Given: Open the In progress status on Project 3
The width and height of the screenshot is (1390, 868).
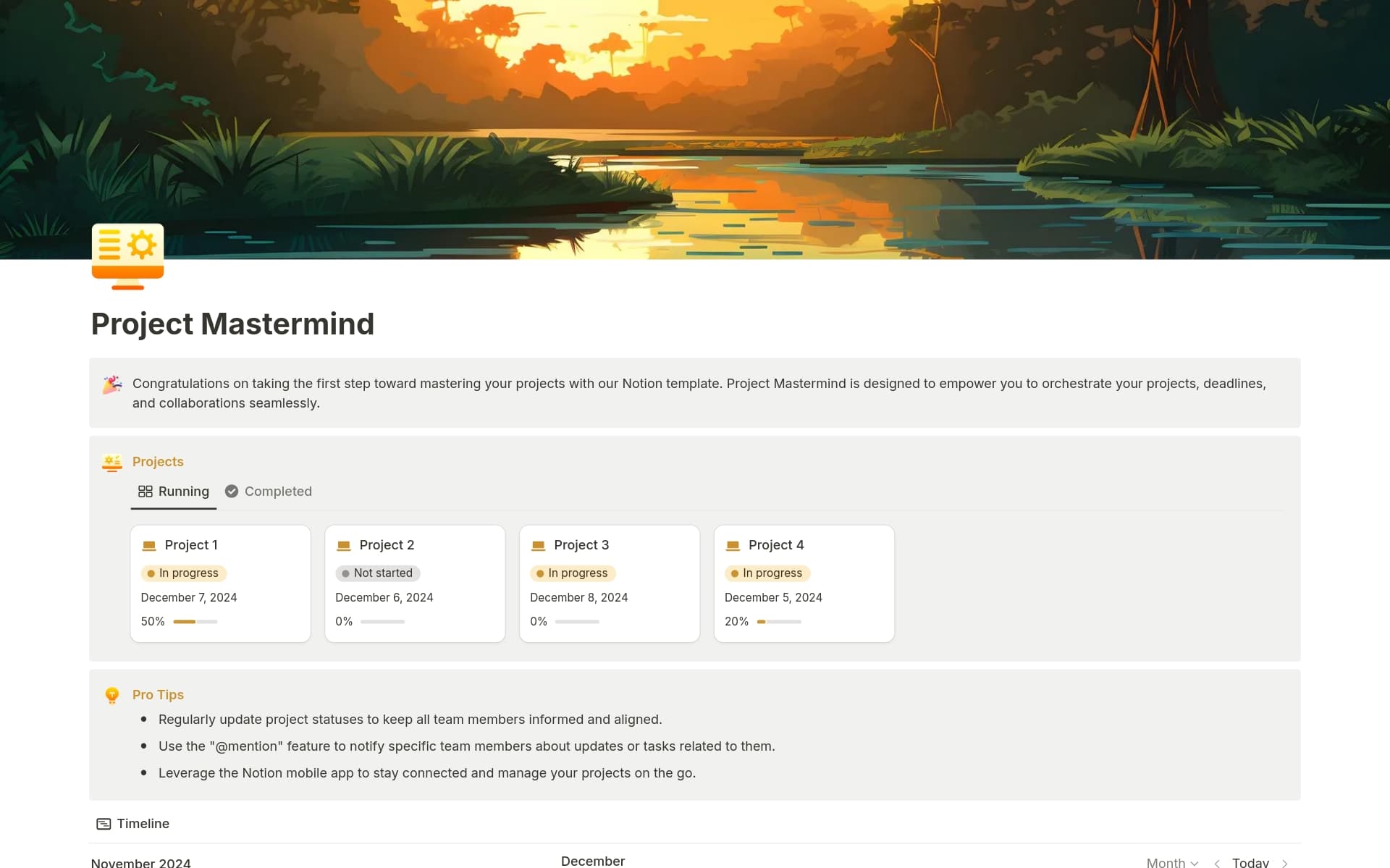Looking at the screenshot, I should point(573,573).
